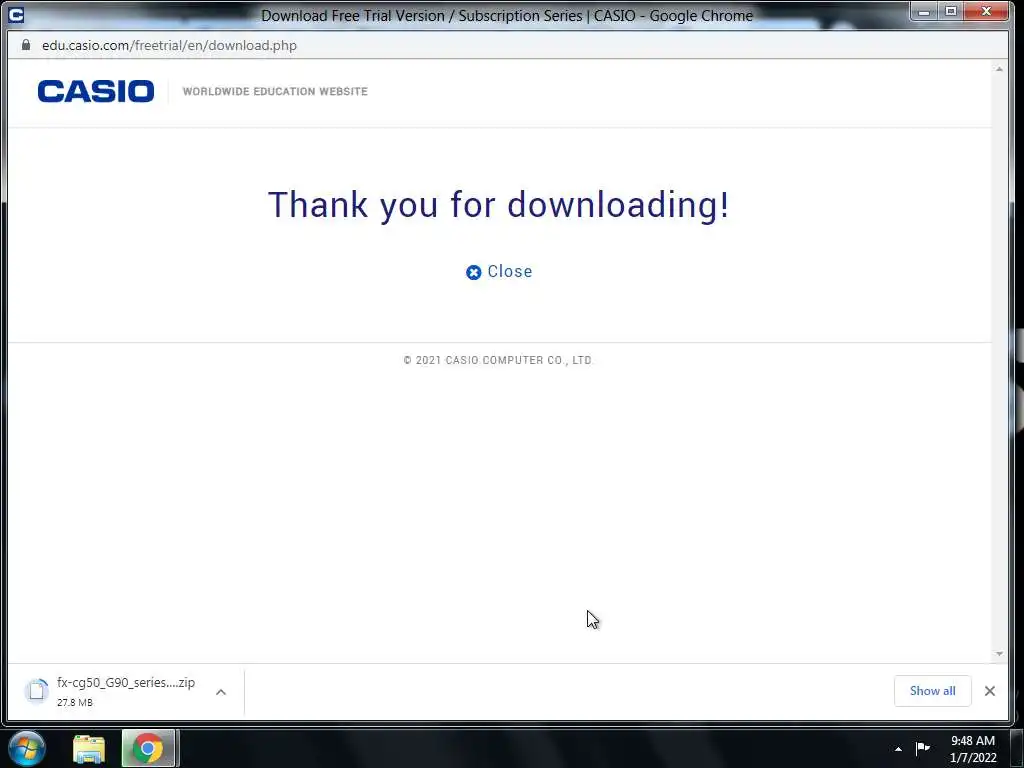Click the copyright 2021 CASIO footer text
1024x768 pixels.
[x=498, y=360]
